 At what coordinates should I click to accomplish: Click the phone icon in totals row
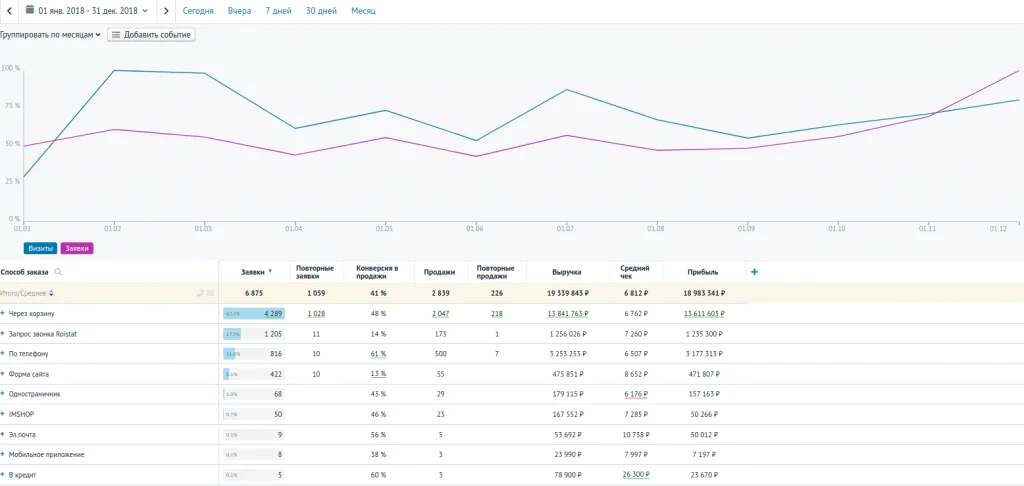pos(200,293)
